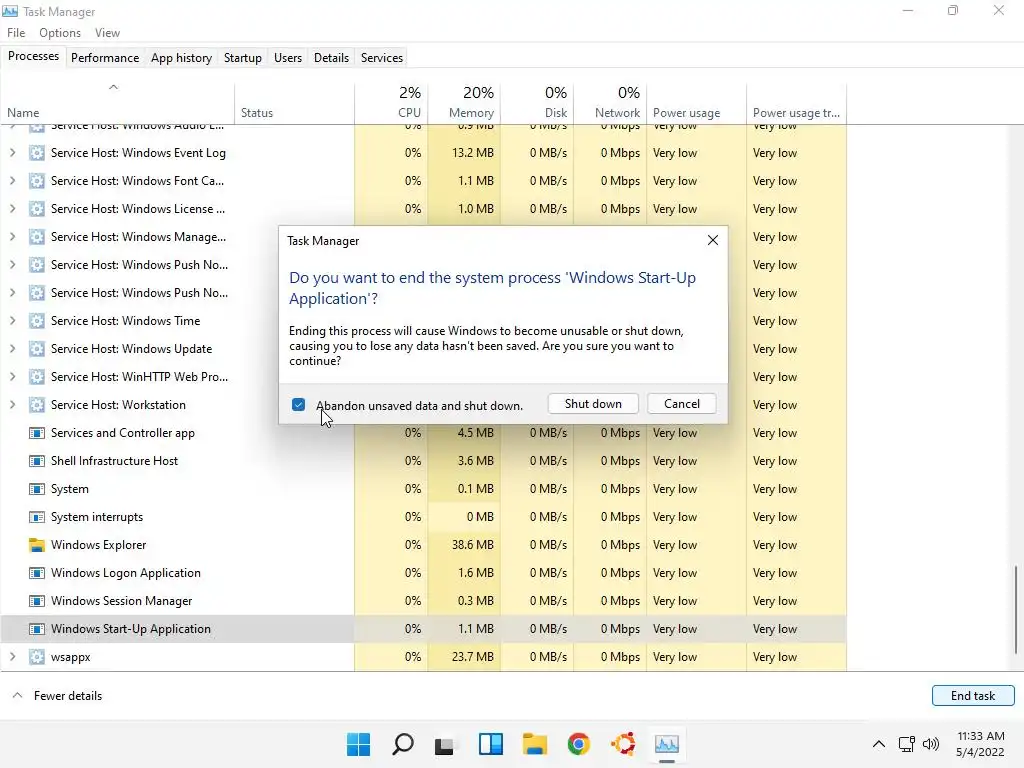The height and width of the screenshot is (768, 1024).
Task: Click the process list vertical scrollbar thumb
Action: click(x=1016, y=609)
